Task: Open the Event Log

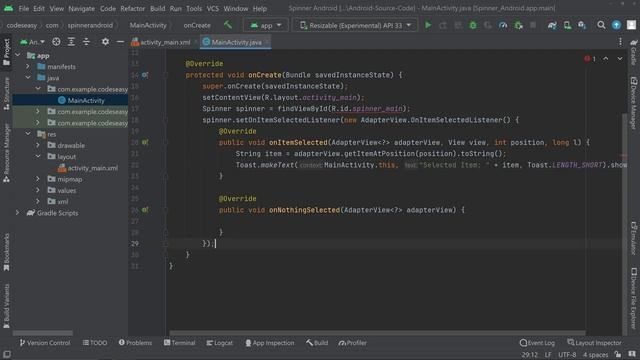Action: (537, 343)
